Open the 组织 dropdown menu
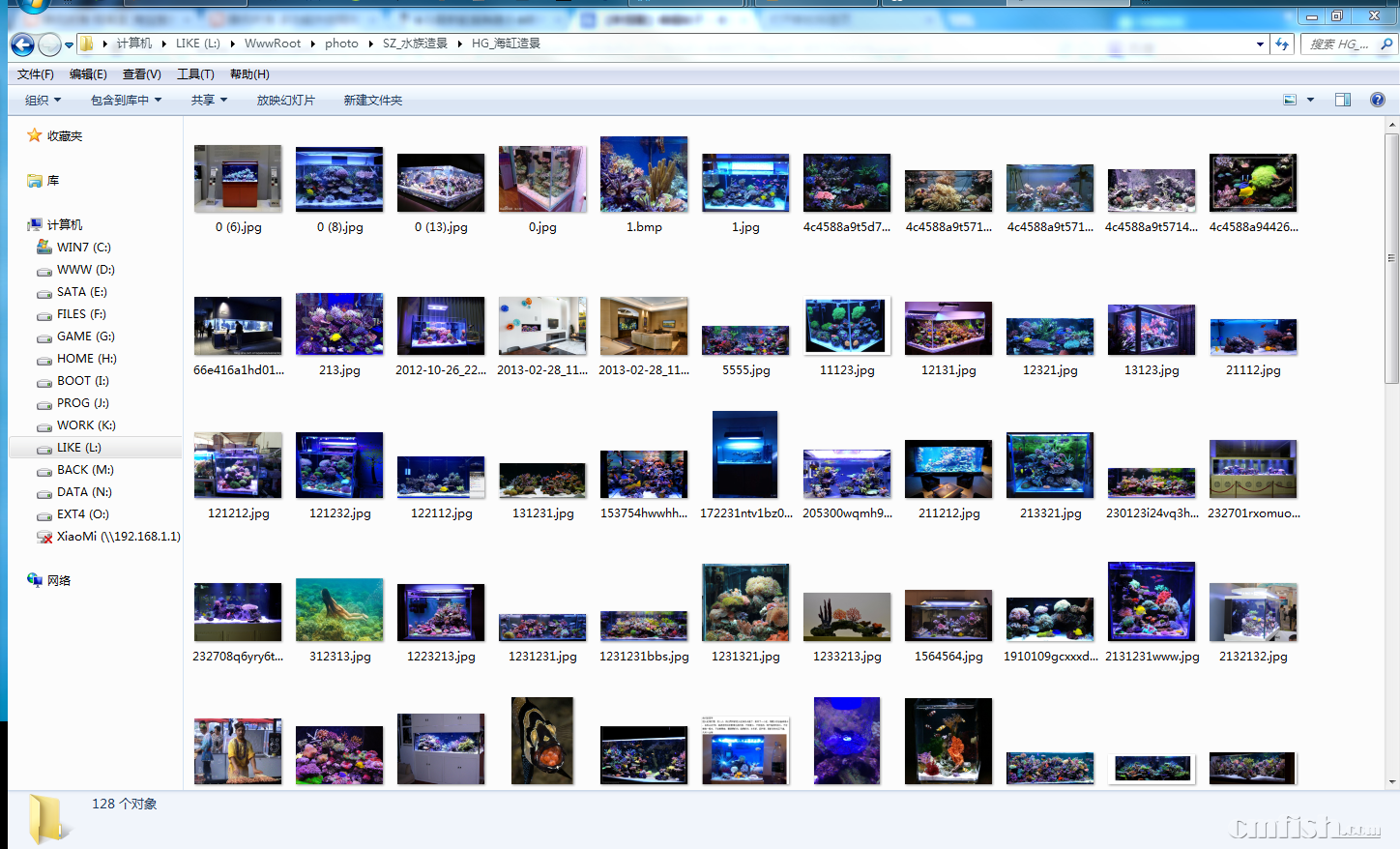This screenshot has height=849, width=1400. pyautogui.click(x=43, y=101)
